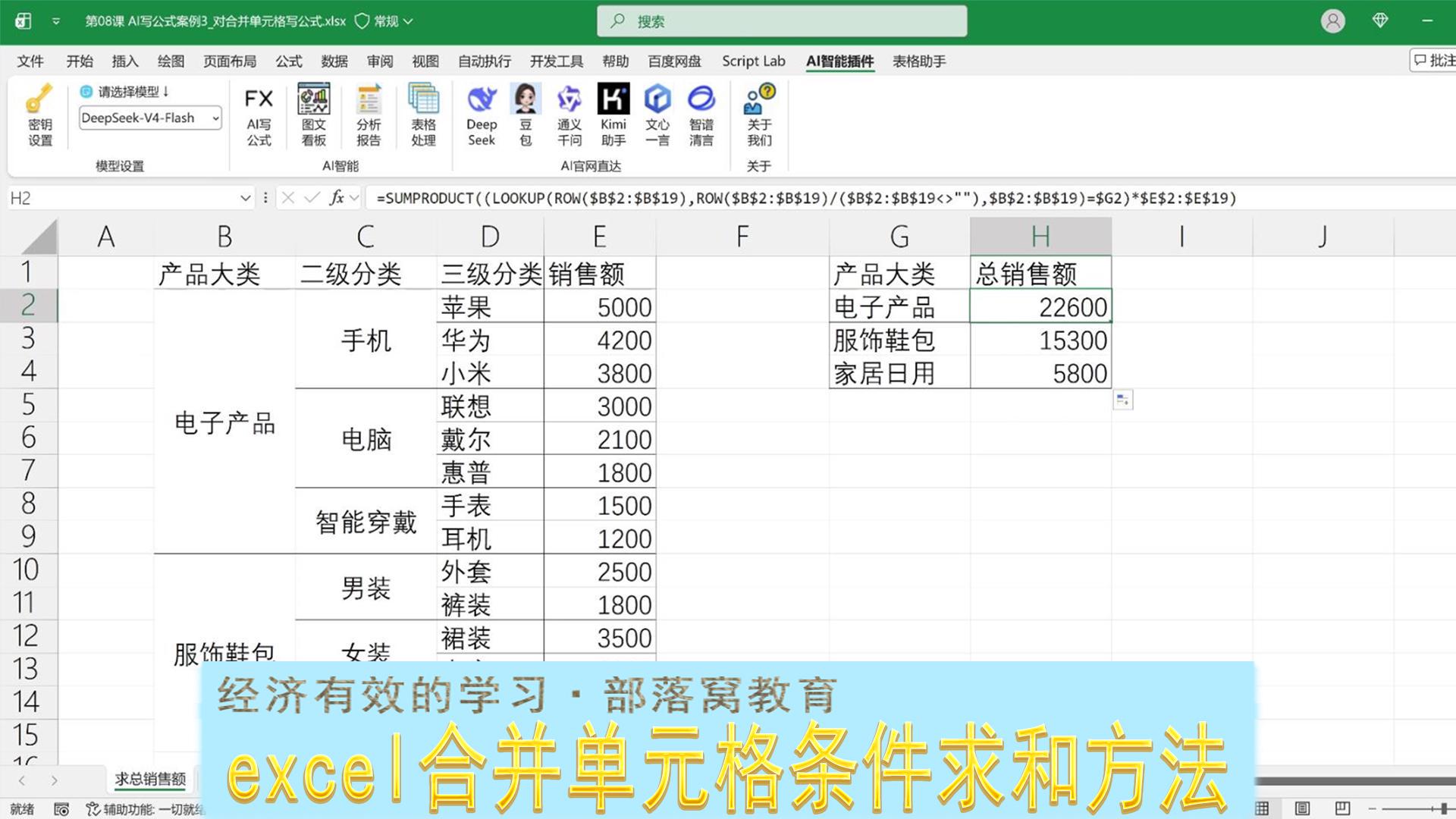Switch to Page Break Preview icon

click(x=1342, y=808)
